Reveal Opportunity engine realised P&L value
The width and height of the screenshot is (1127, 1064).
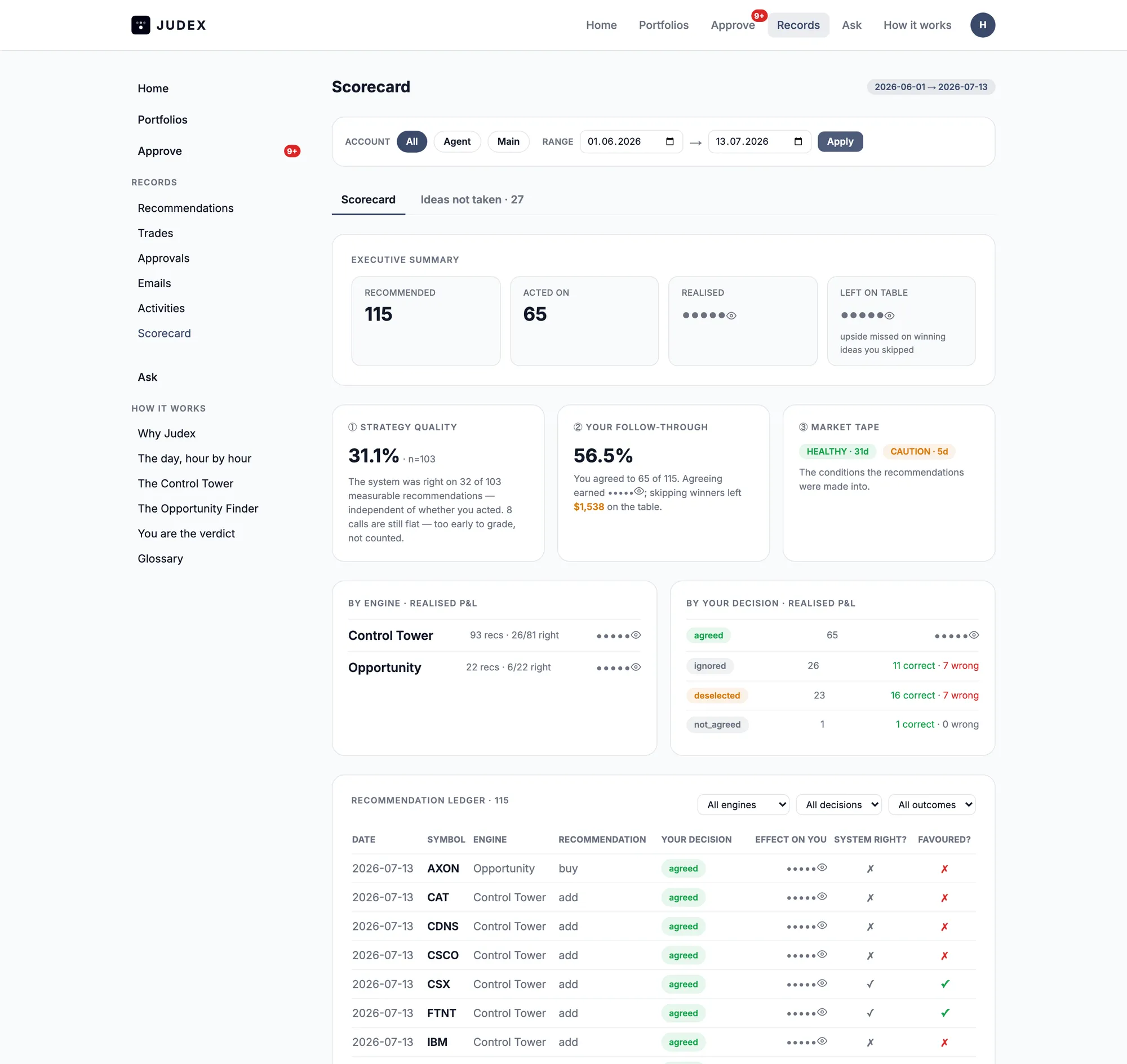tap(636, 667)
